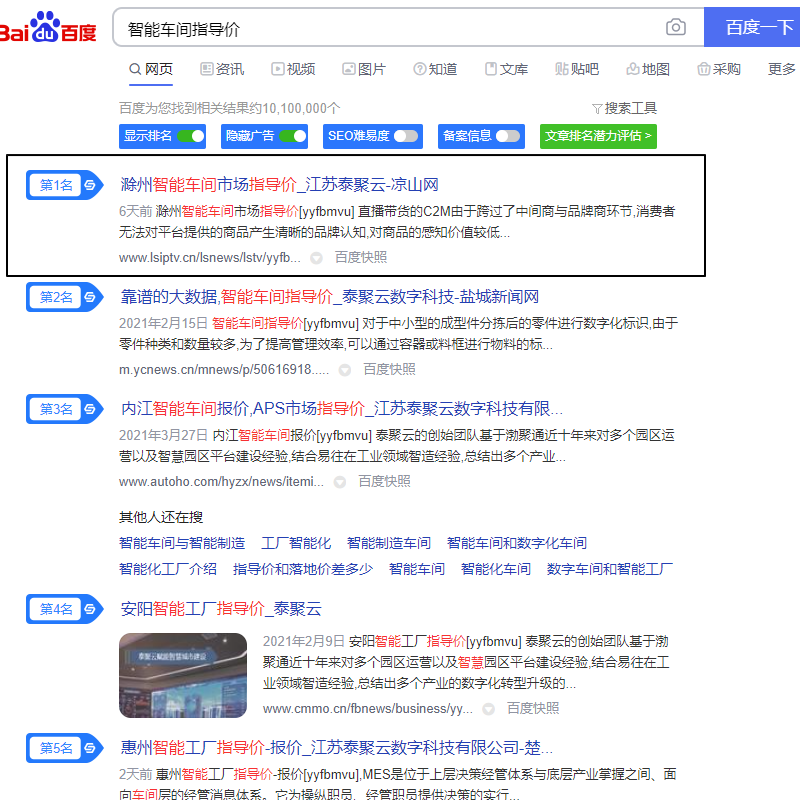Click the related search reading exactly 智能车间
This screenshot has height=800, width=800.
(x=417, y=569)
